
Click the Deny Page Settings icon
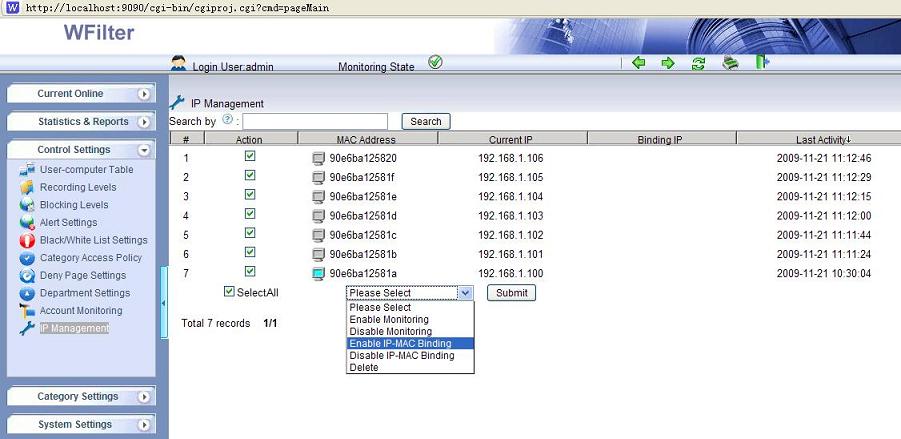pyautogui.click(x=27, y=276)
